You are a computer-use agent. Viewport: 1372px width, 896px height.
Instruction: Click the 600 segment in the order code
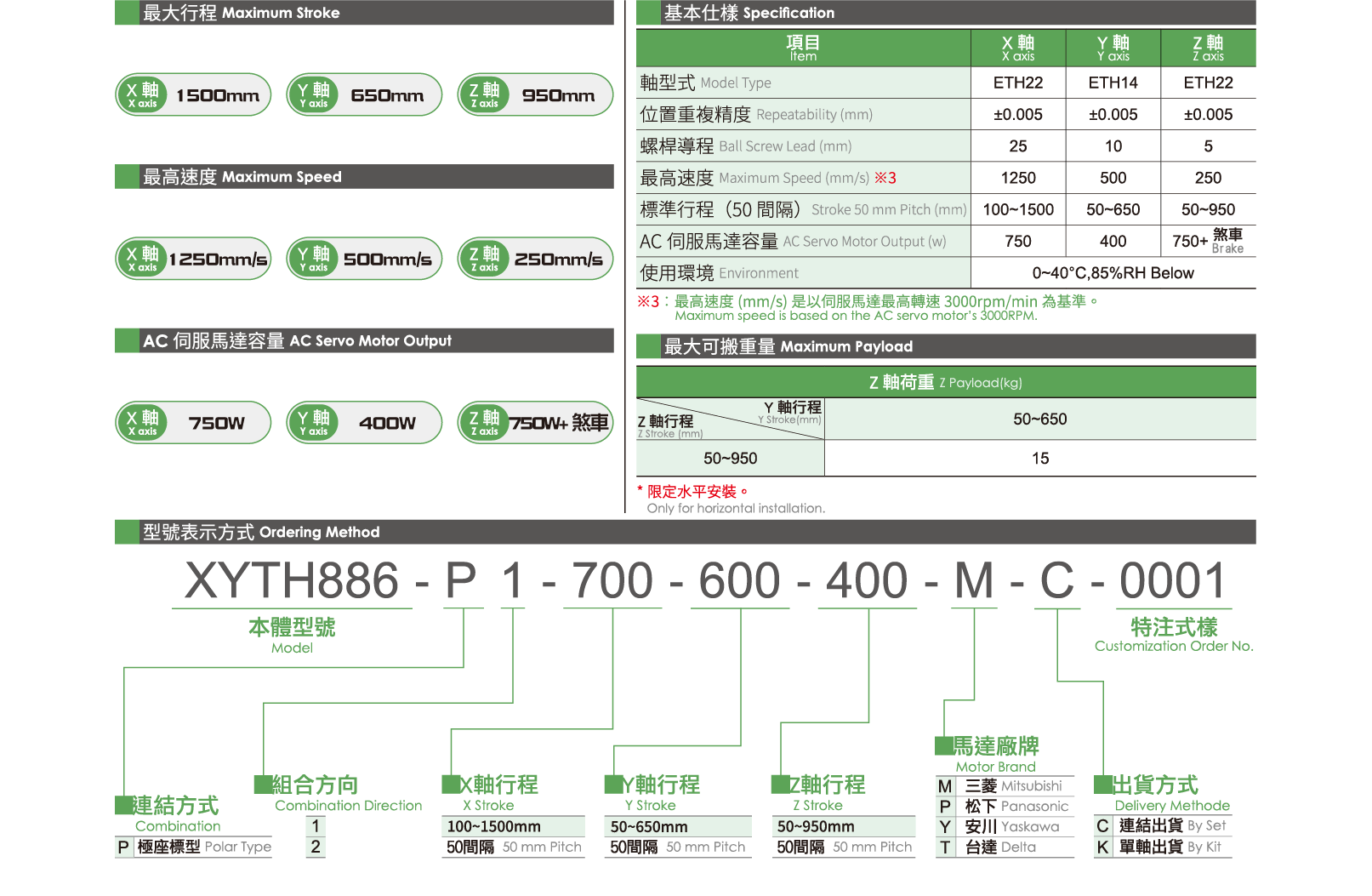[x=739, y=580]
